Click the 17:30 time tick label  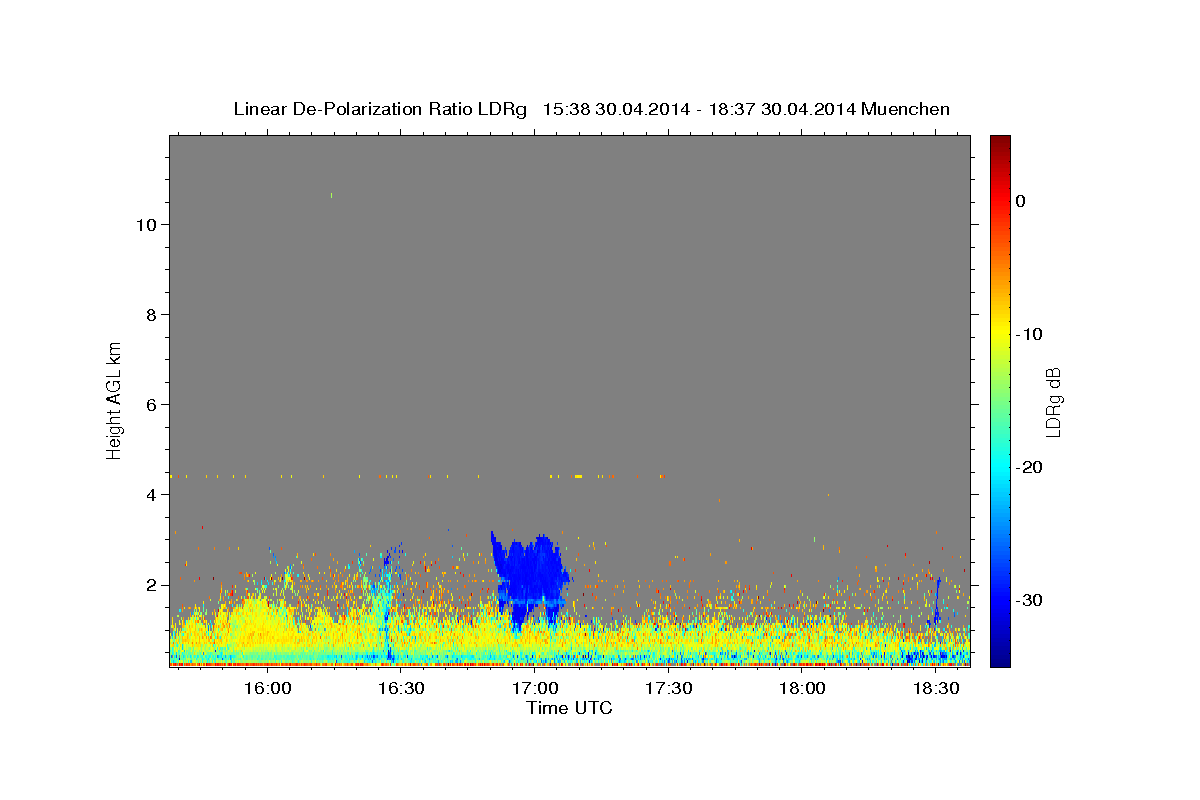[x=669, y=688]
